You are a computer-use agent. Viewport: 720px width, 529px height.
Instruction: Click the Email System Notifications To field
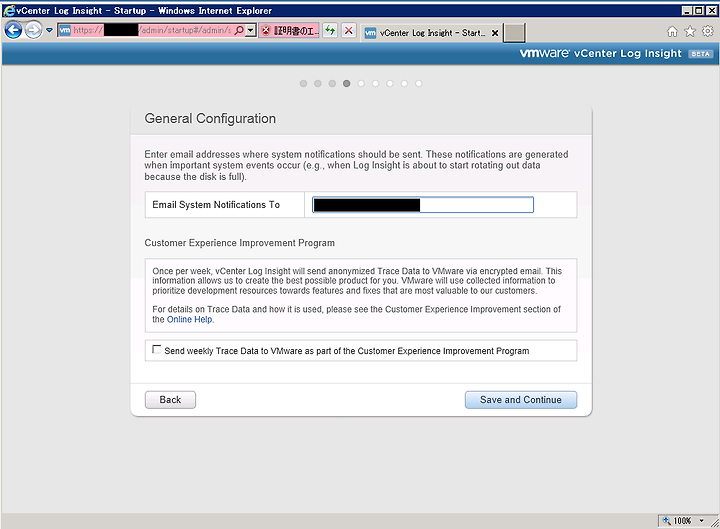point(423,205)
